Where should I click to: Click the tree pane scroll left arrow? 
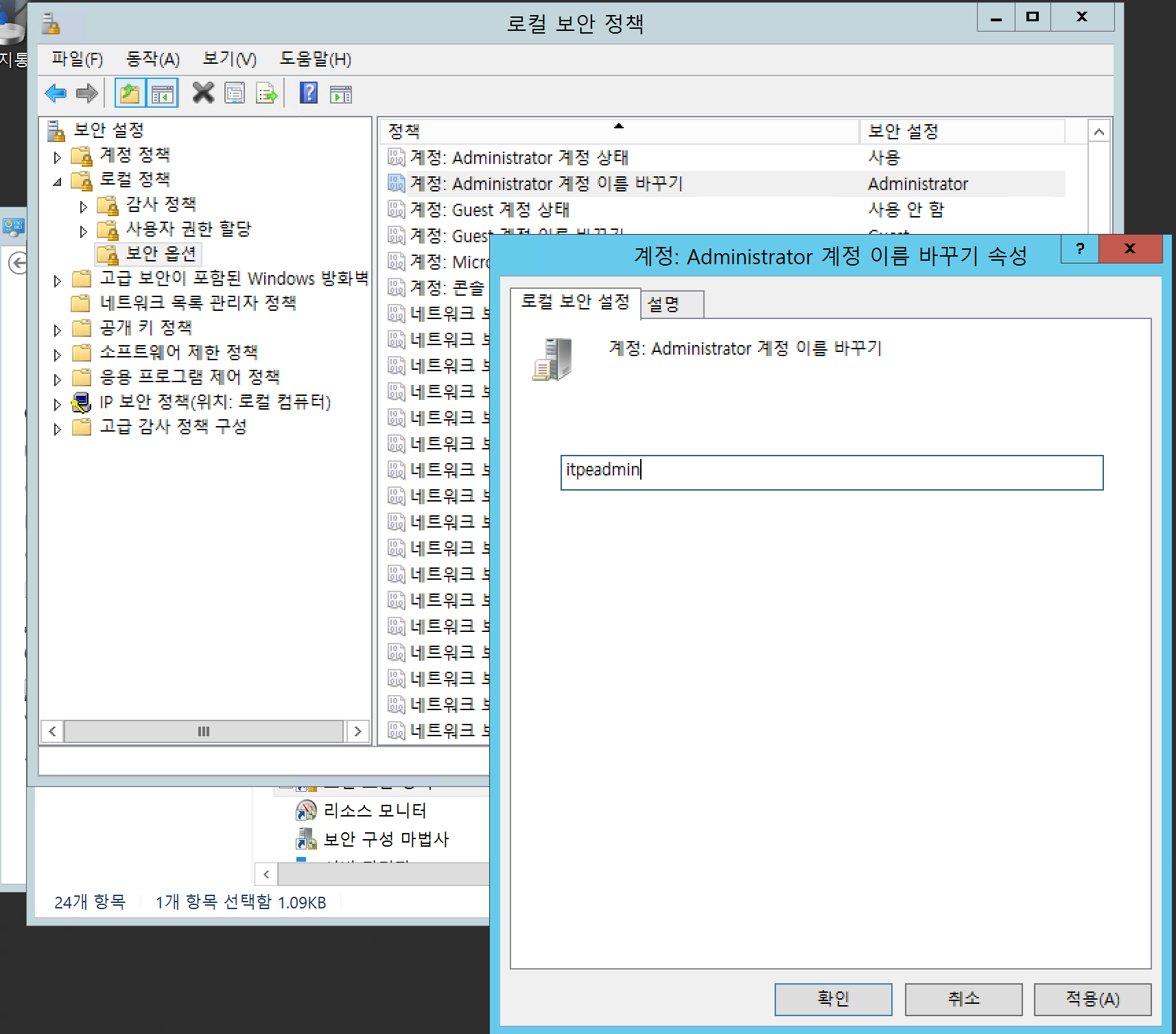click(52, 731)
